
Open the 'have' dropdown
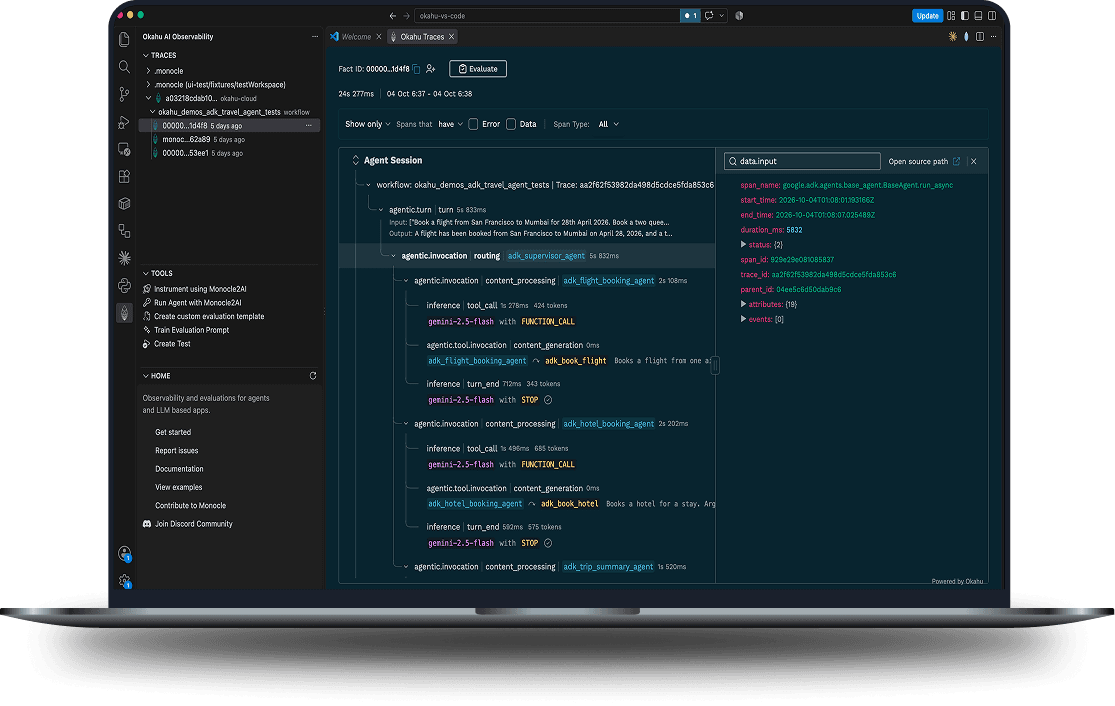(450, 124)
